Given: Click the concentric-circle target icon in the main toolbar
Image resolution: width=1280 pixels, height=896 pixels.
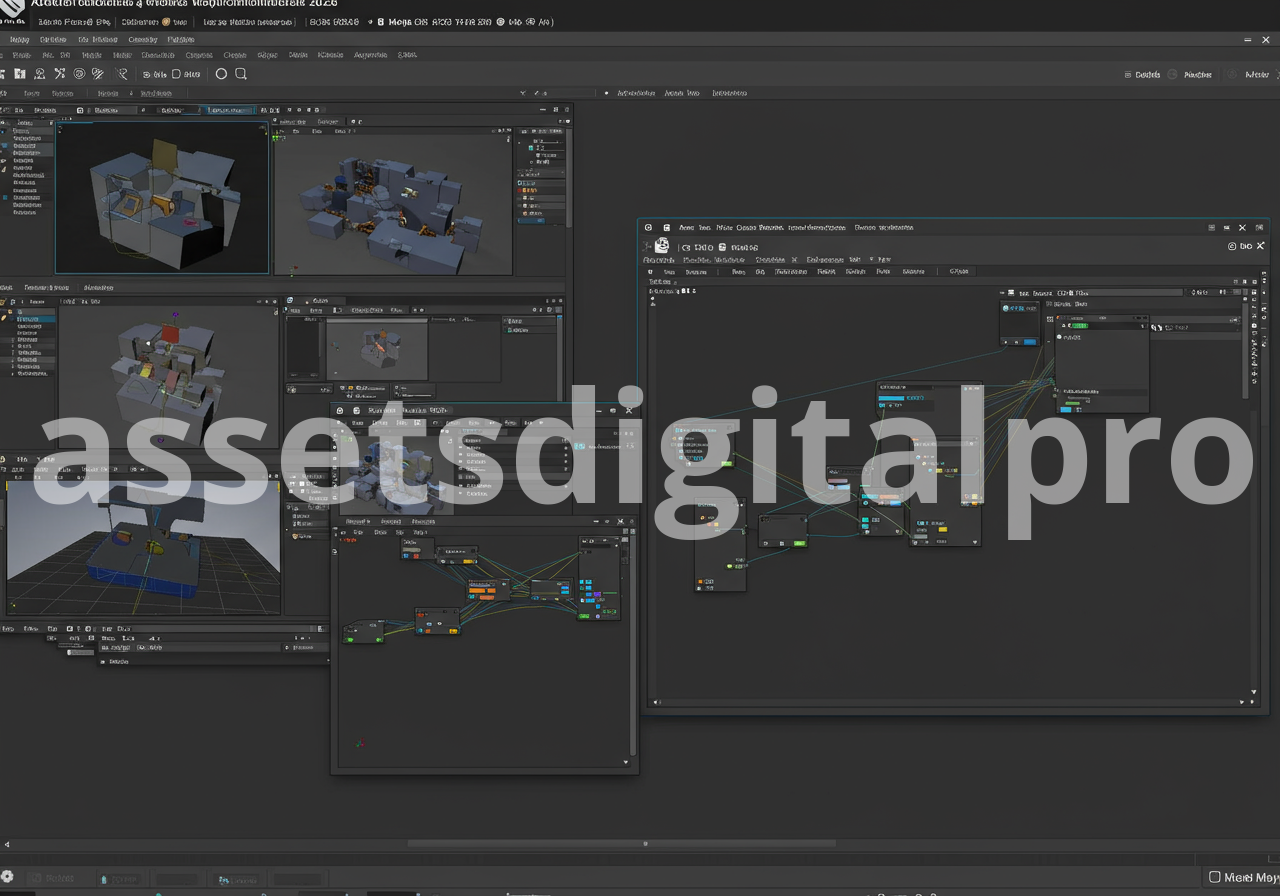Looking at the screenshot, I should click(79, 74).
